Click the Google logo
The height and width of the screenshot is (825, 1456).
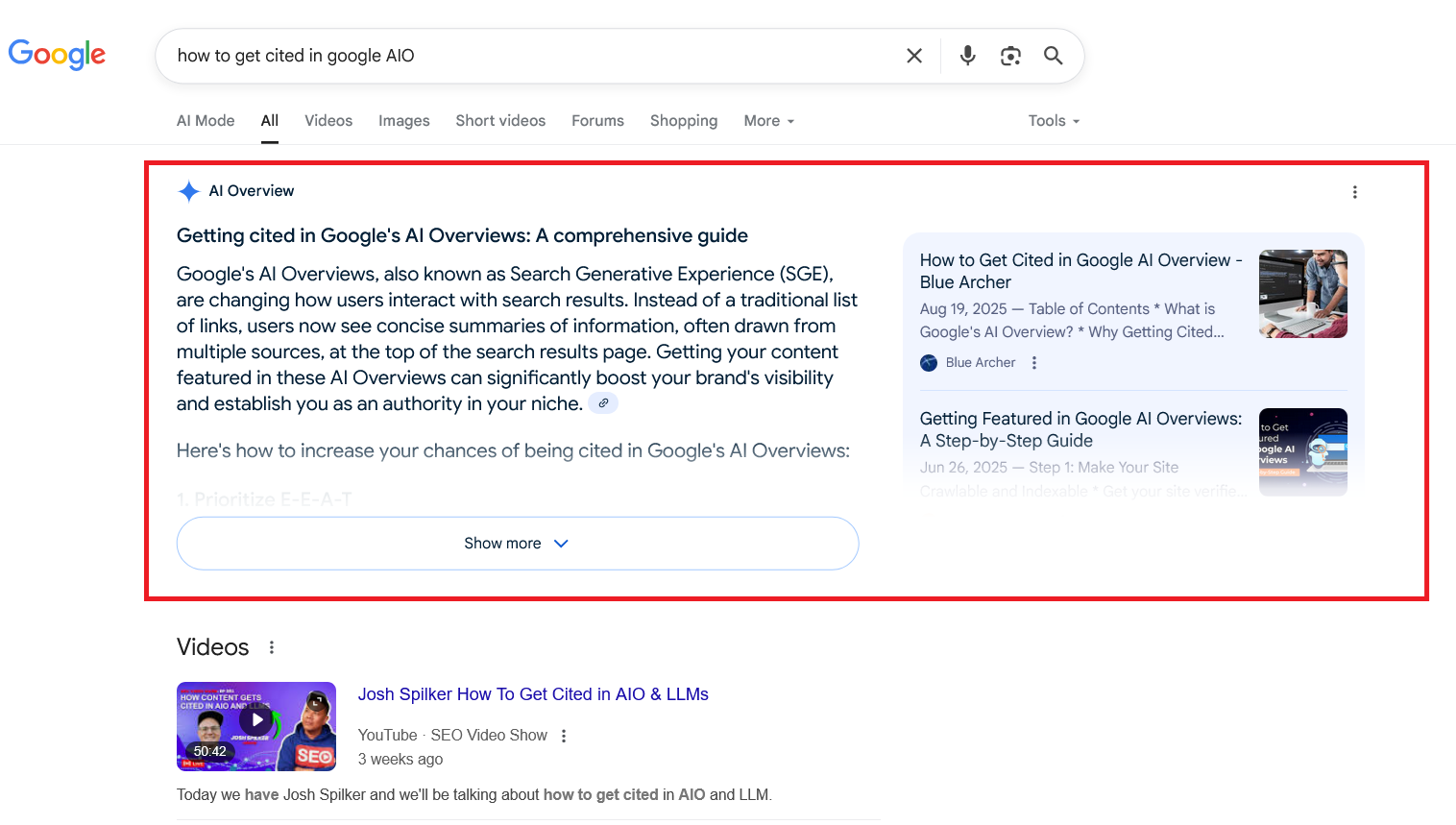(x=57, y=55)
